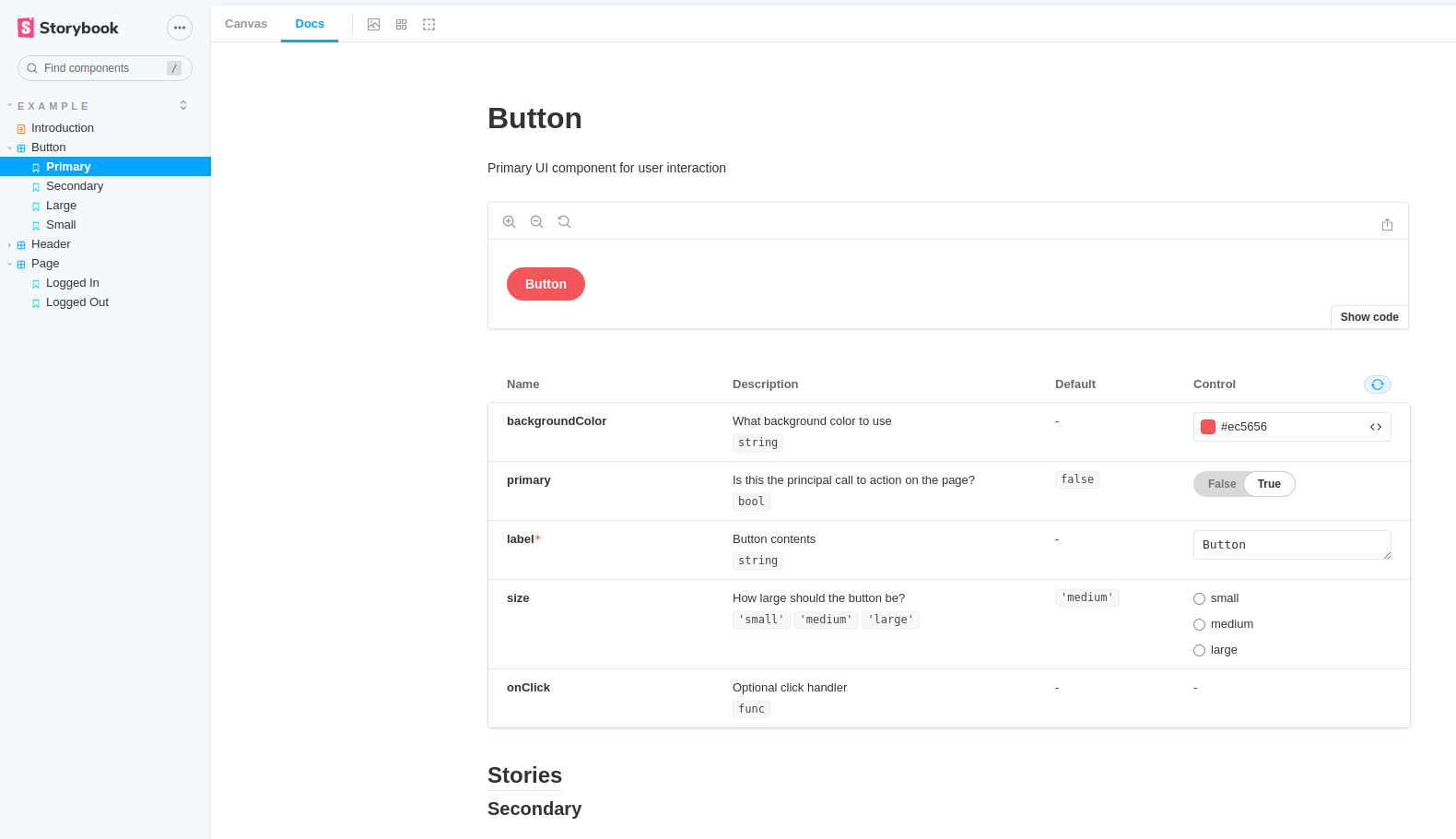Select the small size radio option
This screenshot has height=839, width=1456.
(x=1200, y=599)
